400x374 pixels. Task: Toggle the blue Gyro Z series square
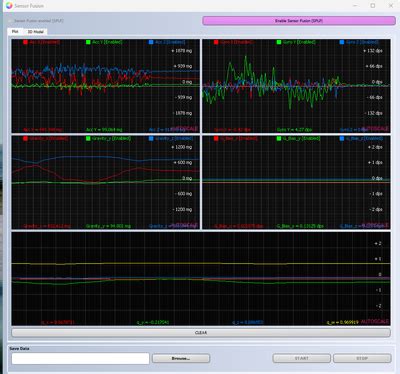coord(342,42)
